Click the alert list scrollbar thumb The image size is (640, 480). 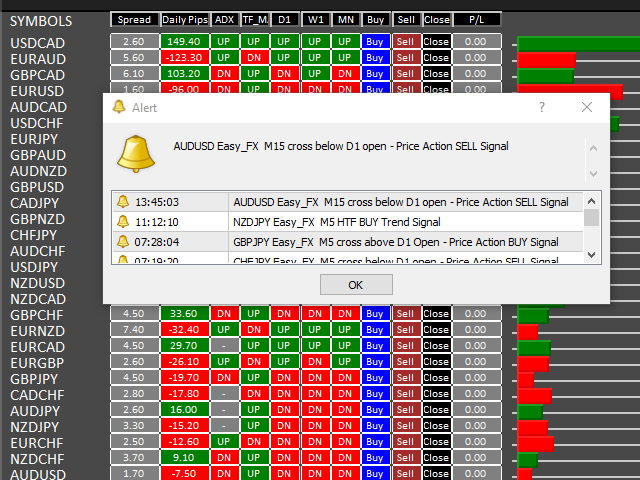click(x=591, y=218)
